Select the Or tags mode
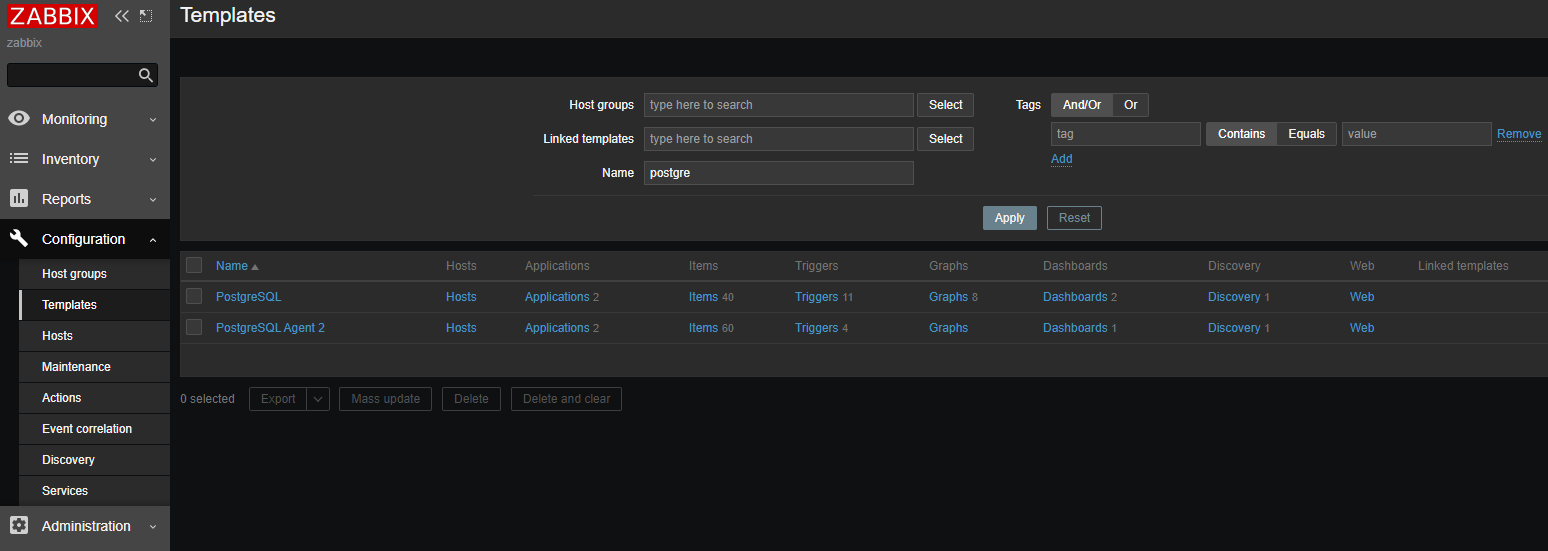 [1130, 105]
